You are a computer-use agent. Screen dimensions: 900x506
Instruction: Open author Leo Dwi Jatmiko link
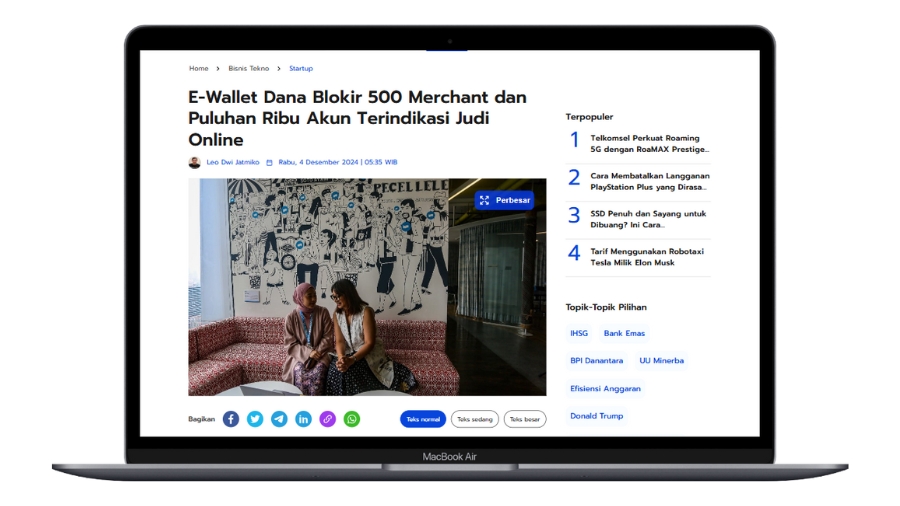pos(233,162)
